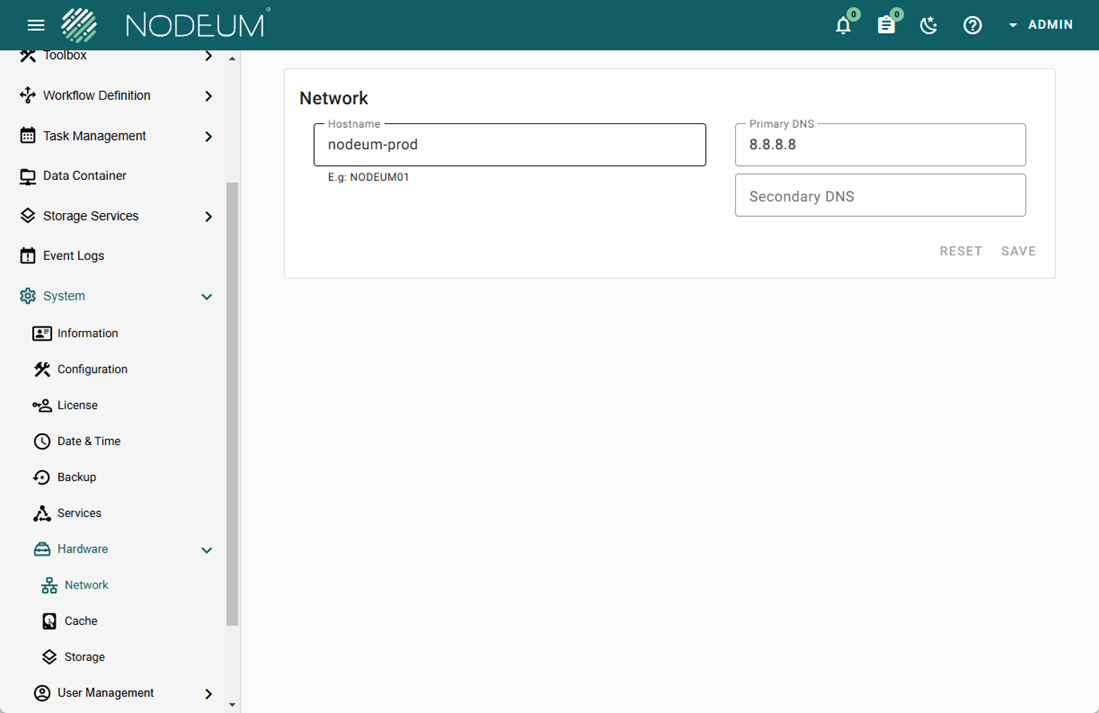Collapse the System menu section
The width and height of the screenshot is (1099, 713).
[206, 297]
